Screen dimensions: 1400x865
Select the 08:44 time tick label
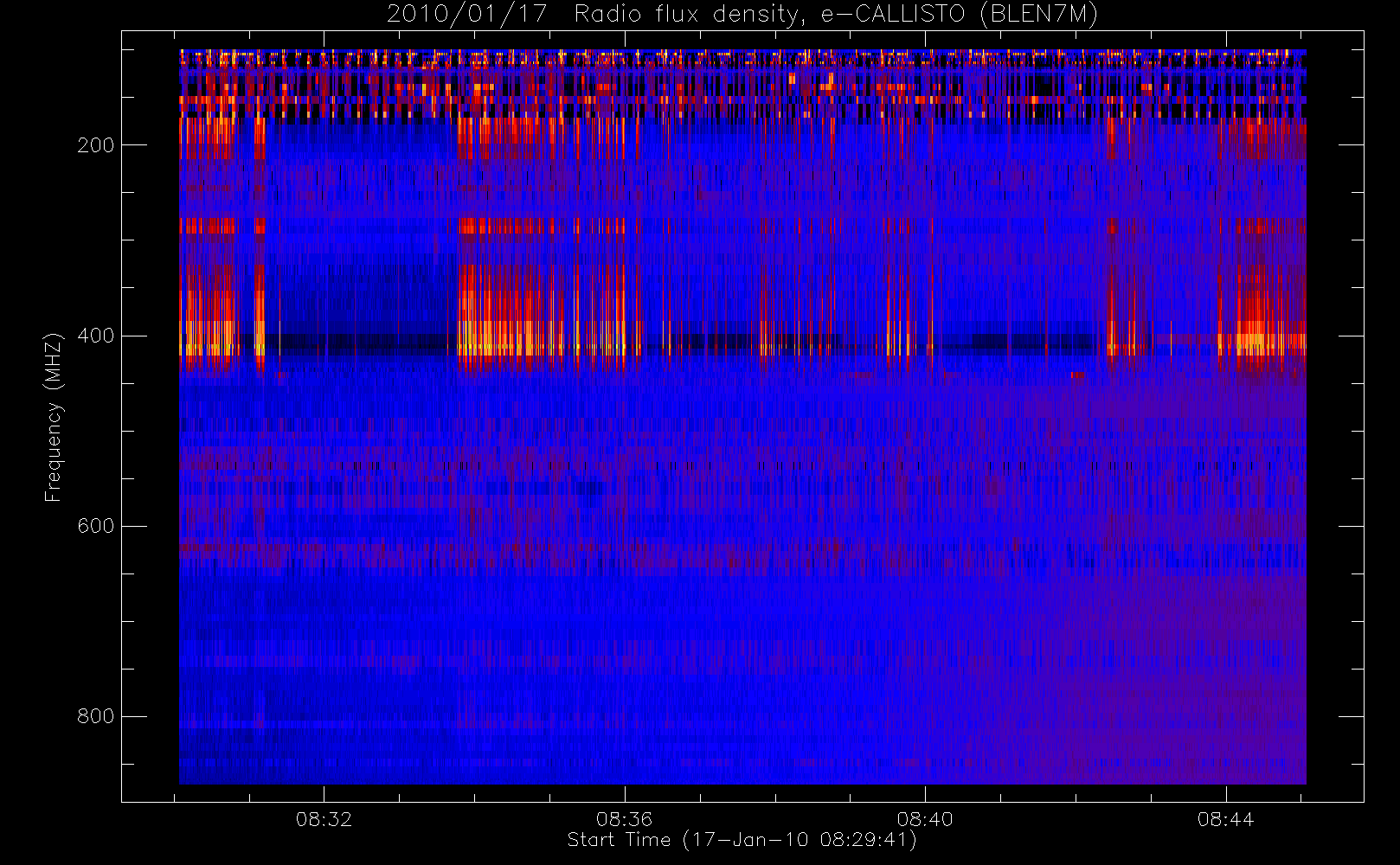point(1225,819)
